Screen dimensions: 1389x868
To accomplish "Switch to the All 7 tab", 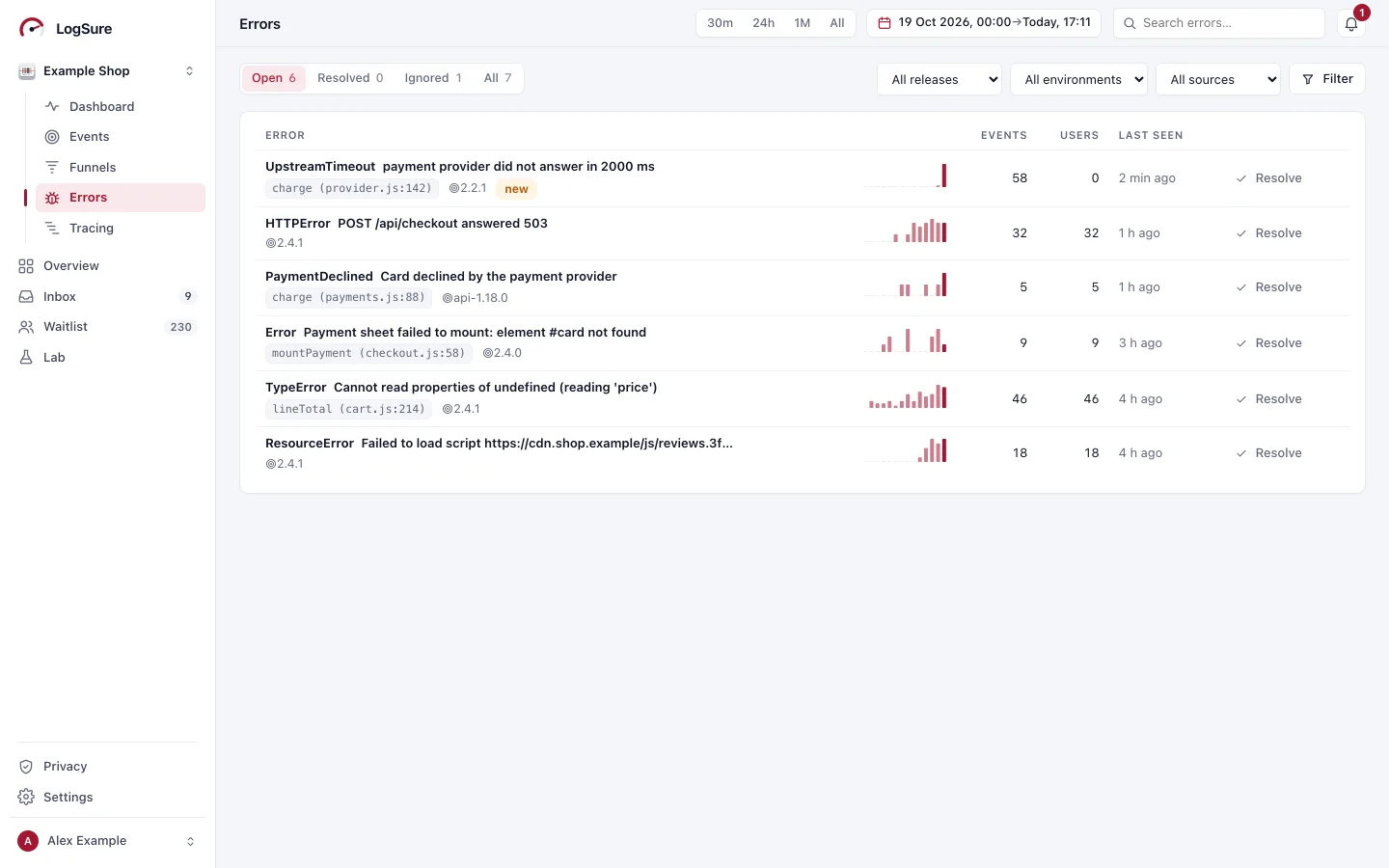I will (x=498, y=78).
